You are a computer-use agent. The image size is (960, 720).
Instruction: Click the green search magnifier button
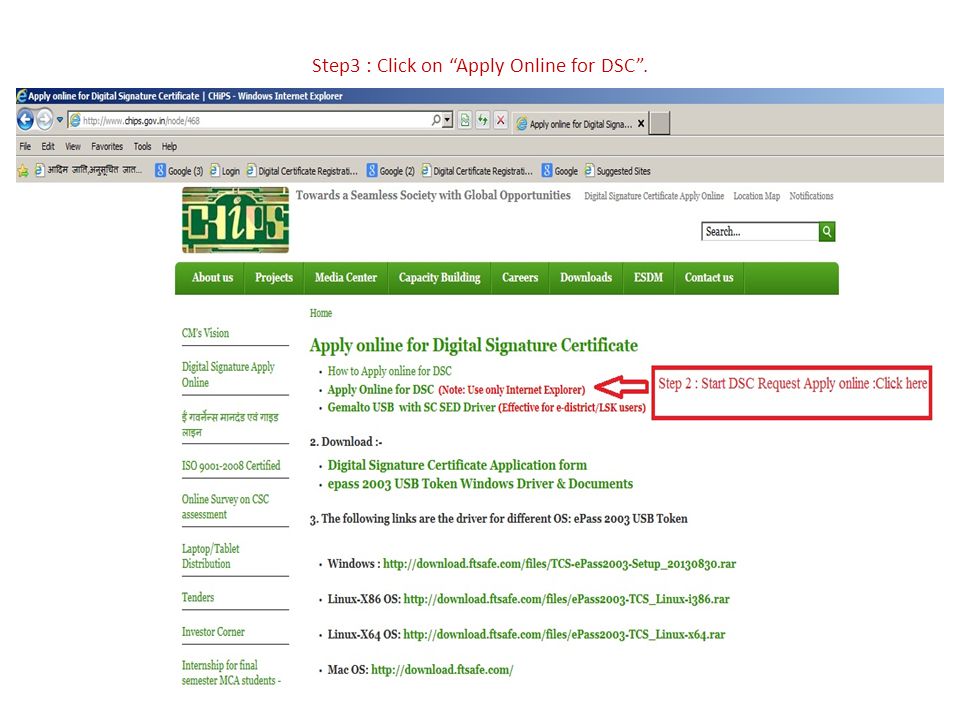click(x=827, y=231)
